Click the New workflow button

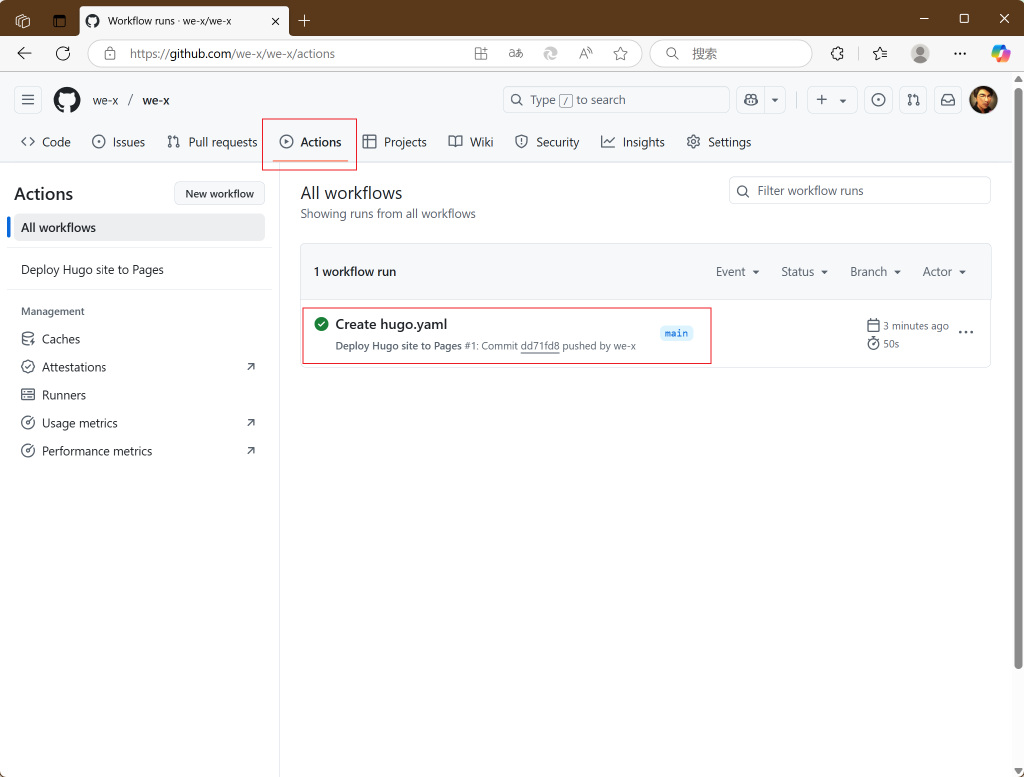point(219,193)
